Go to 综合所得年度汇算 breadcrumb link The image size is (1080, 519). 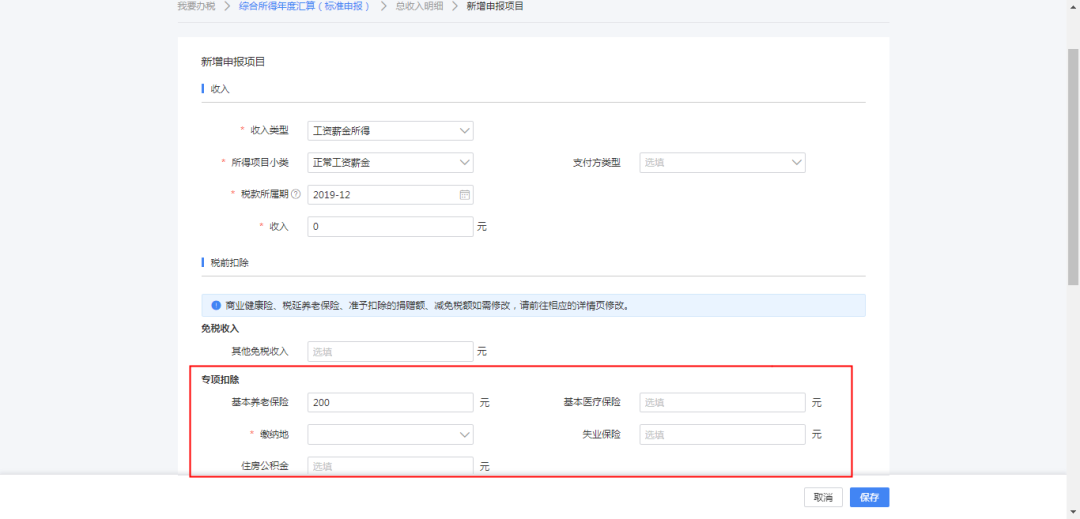point(305,6)
